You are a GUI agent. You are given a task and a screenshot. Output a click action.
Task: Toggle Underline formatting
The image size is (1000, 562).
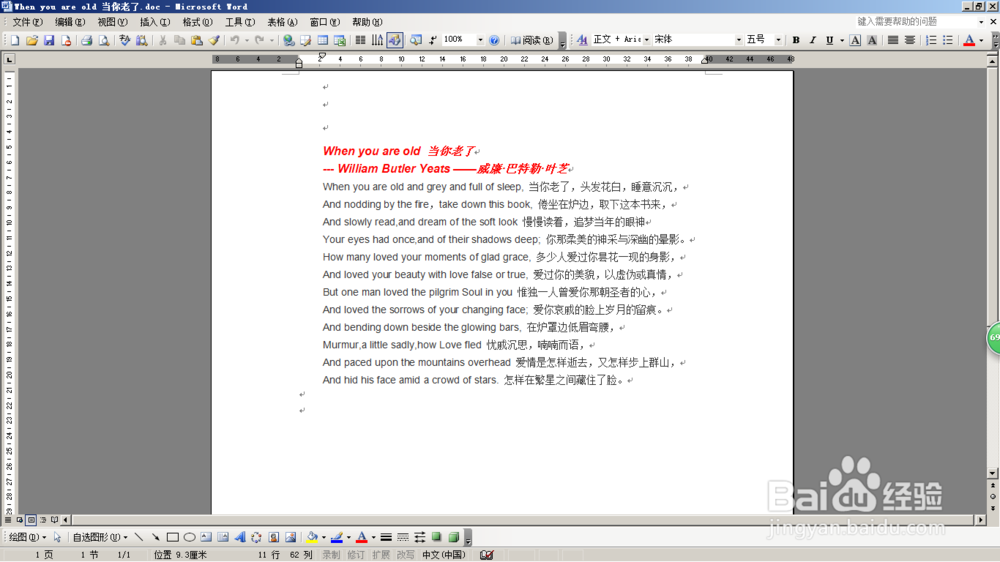[829, 40]
